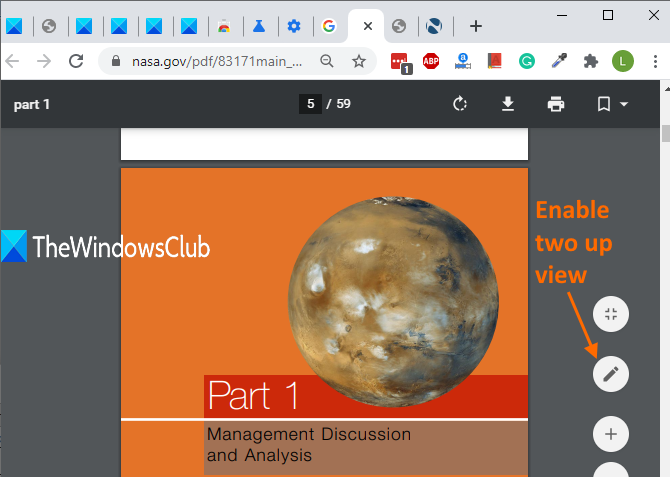The image size is (670, 477).
Task: Click the lock icon in address bar
Action: (116, 61)
